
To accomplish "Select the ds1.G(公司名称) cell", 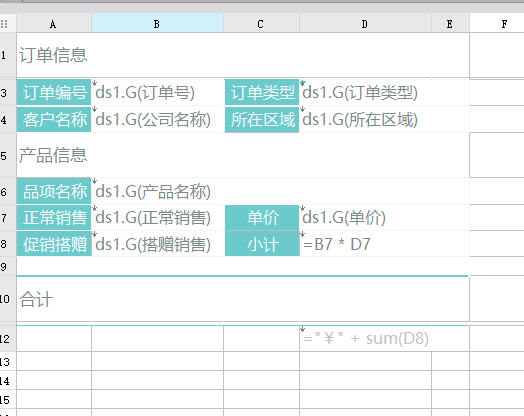I will 158,119.
